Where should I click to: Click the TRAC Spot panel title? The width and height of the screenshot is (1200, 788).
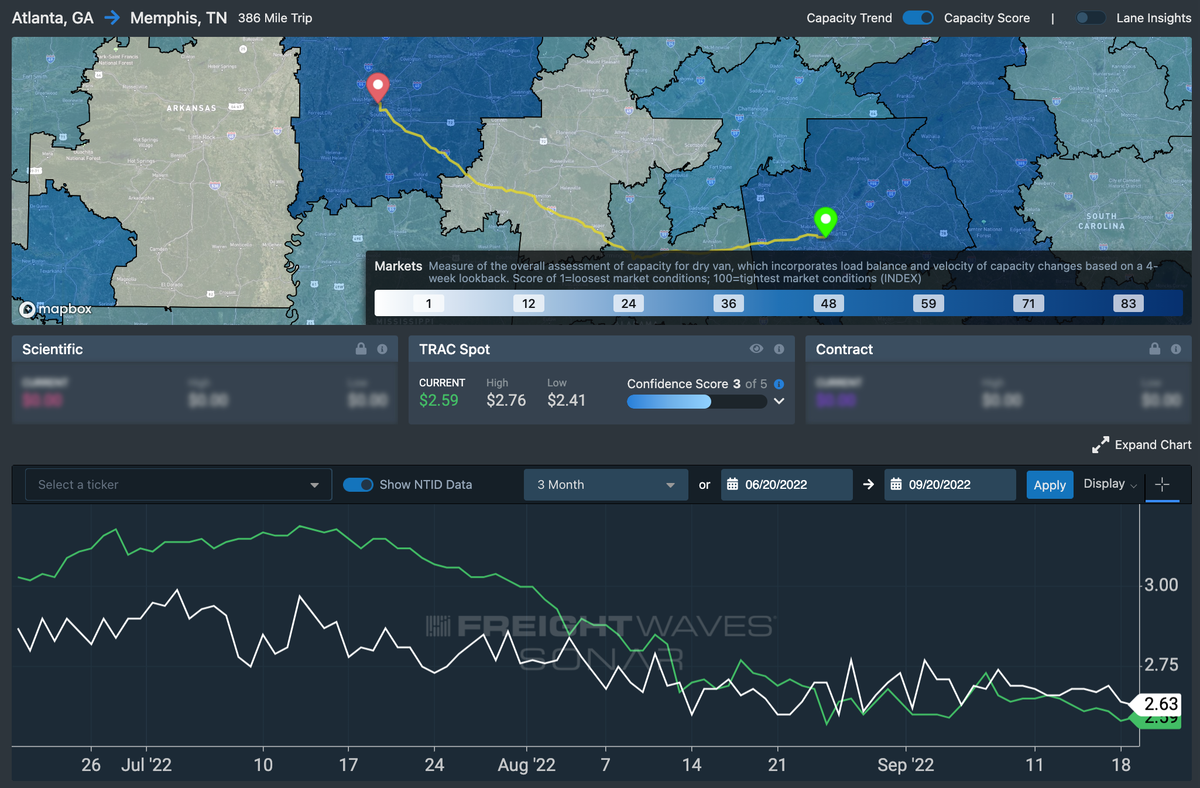point(454,349)
